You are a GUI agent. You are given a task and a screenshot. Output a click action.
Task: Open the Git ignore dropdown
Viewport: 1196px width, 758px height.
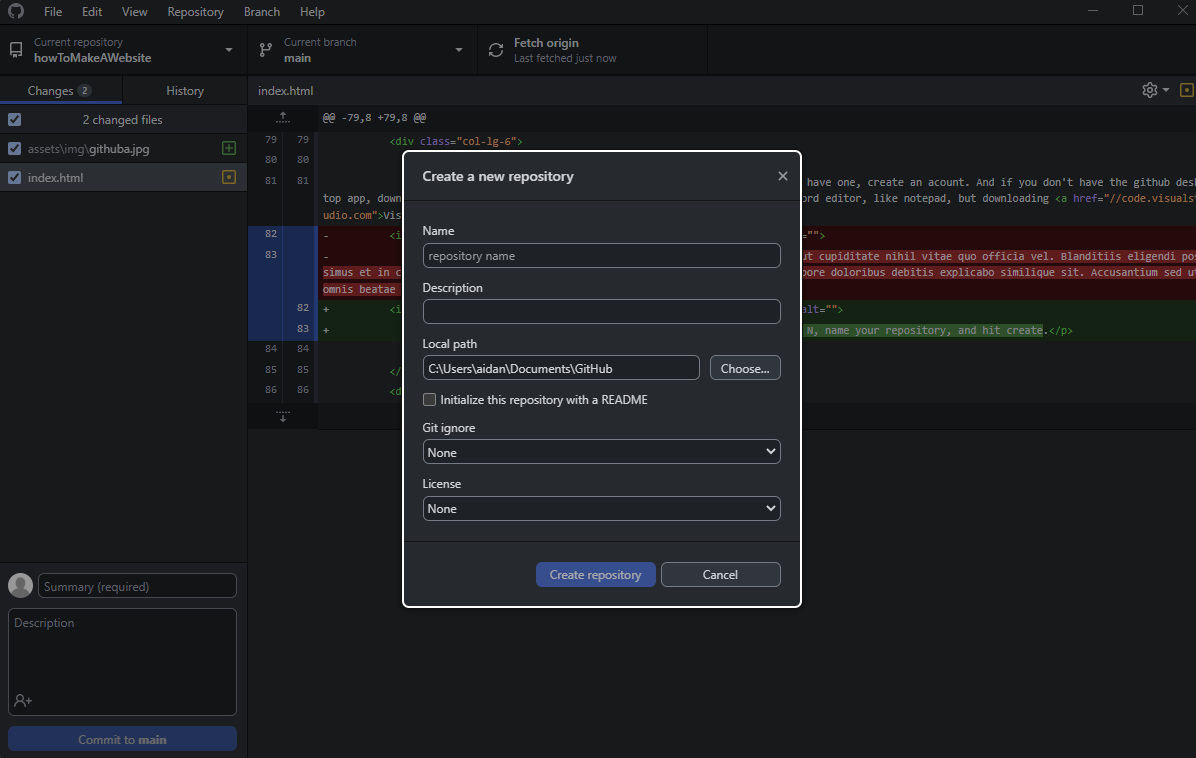[x=601, y=452]
